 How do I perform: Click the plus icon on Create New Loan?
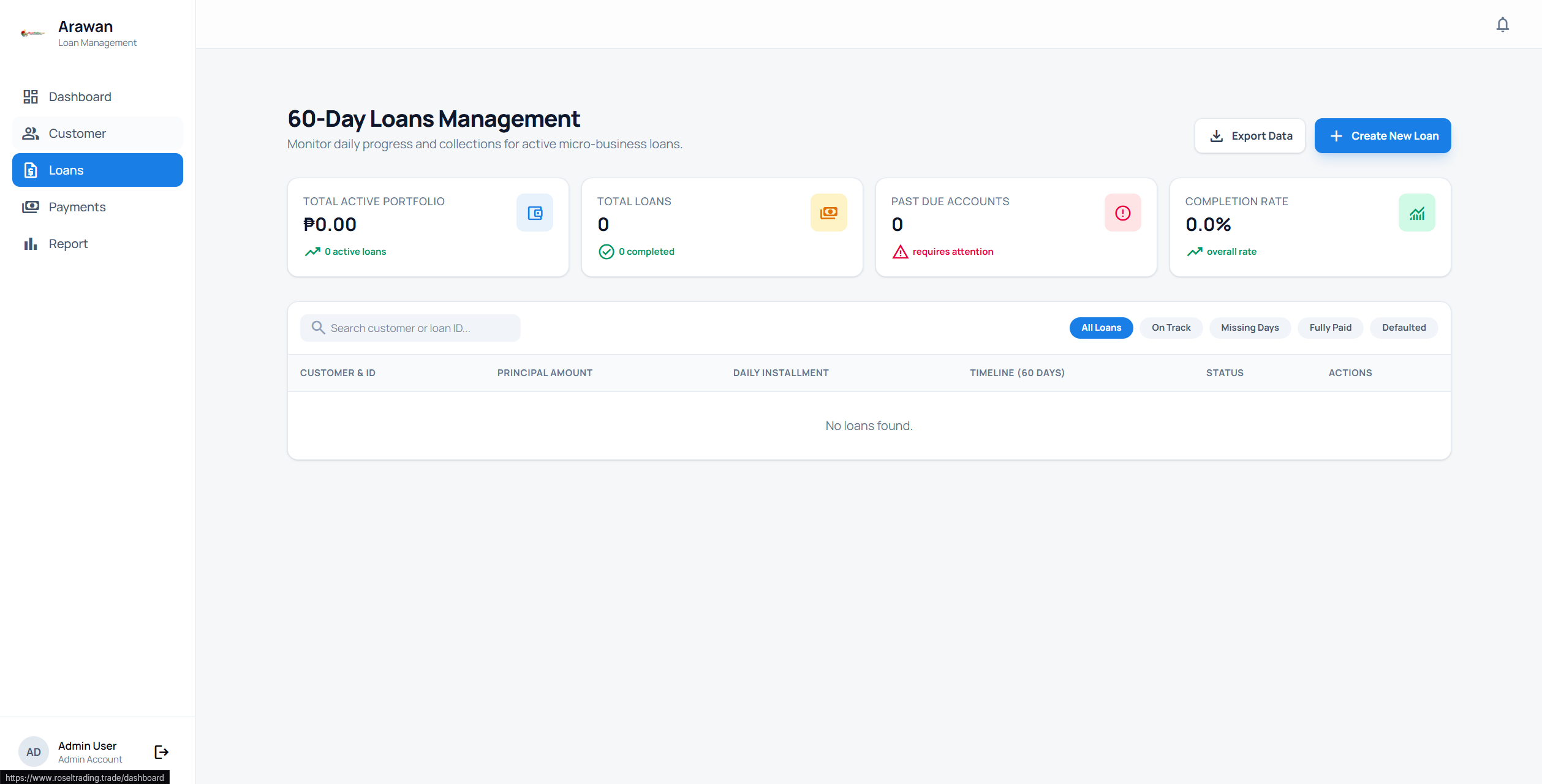(x=1336, y=136)
